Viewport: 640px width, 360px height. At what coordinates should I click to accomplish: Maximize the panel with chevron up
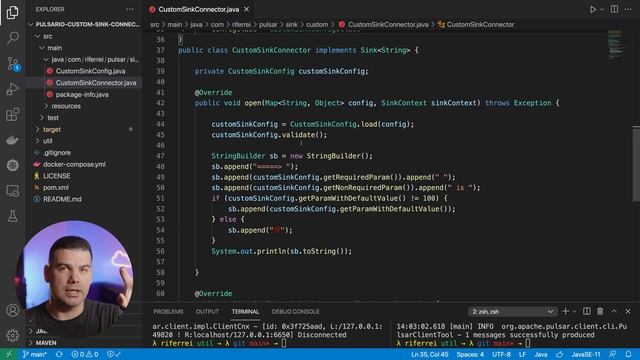pos(614,311)
